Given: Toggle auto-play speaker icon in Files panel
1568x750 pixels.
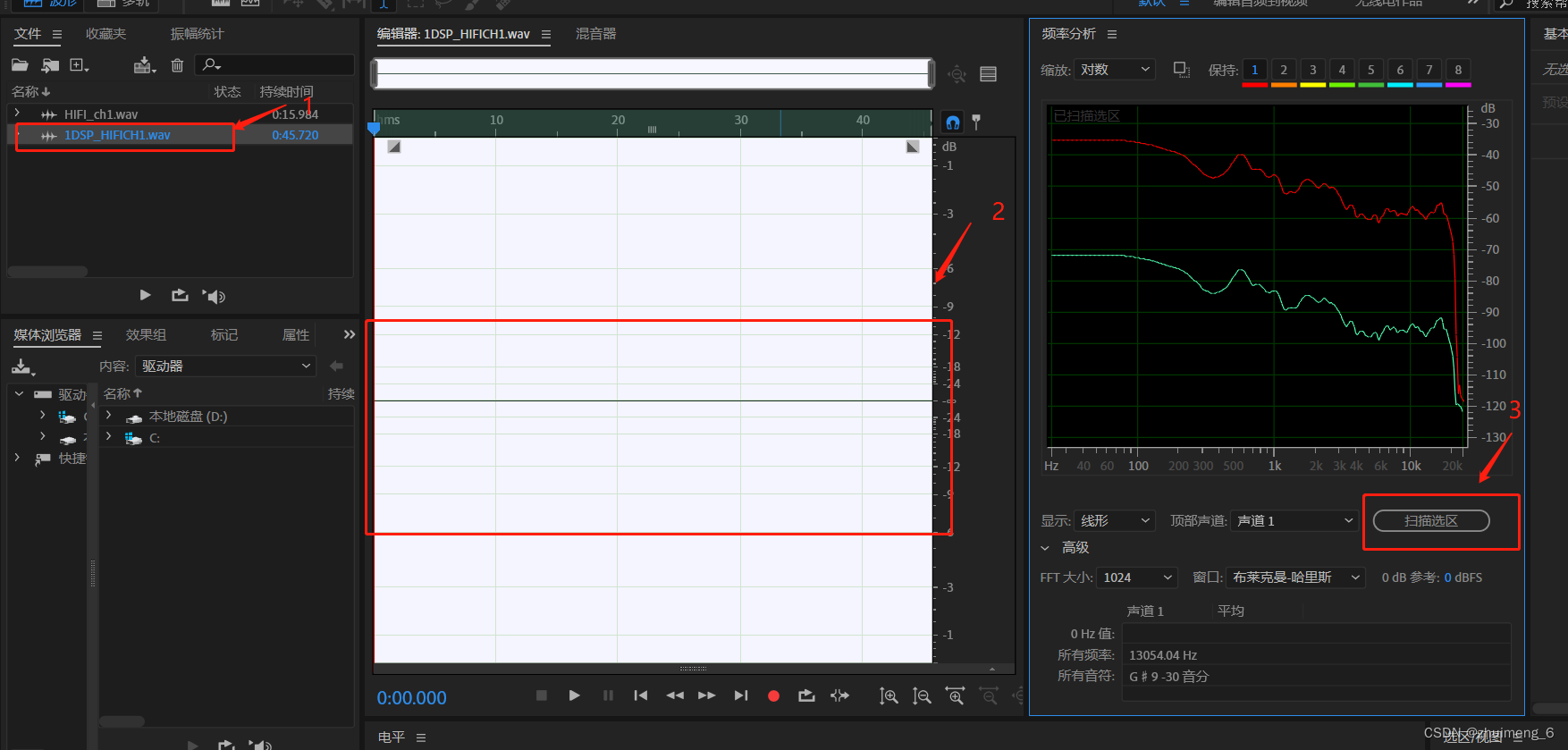Looking at the screenshot, I should pos(214,296).
